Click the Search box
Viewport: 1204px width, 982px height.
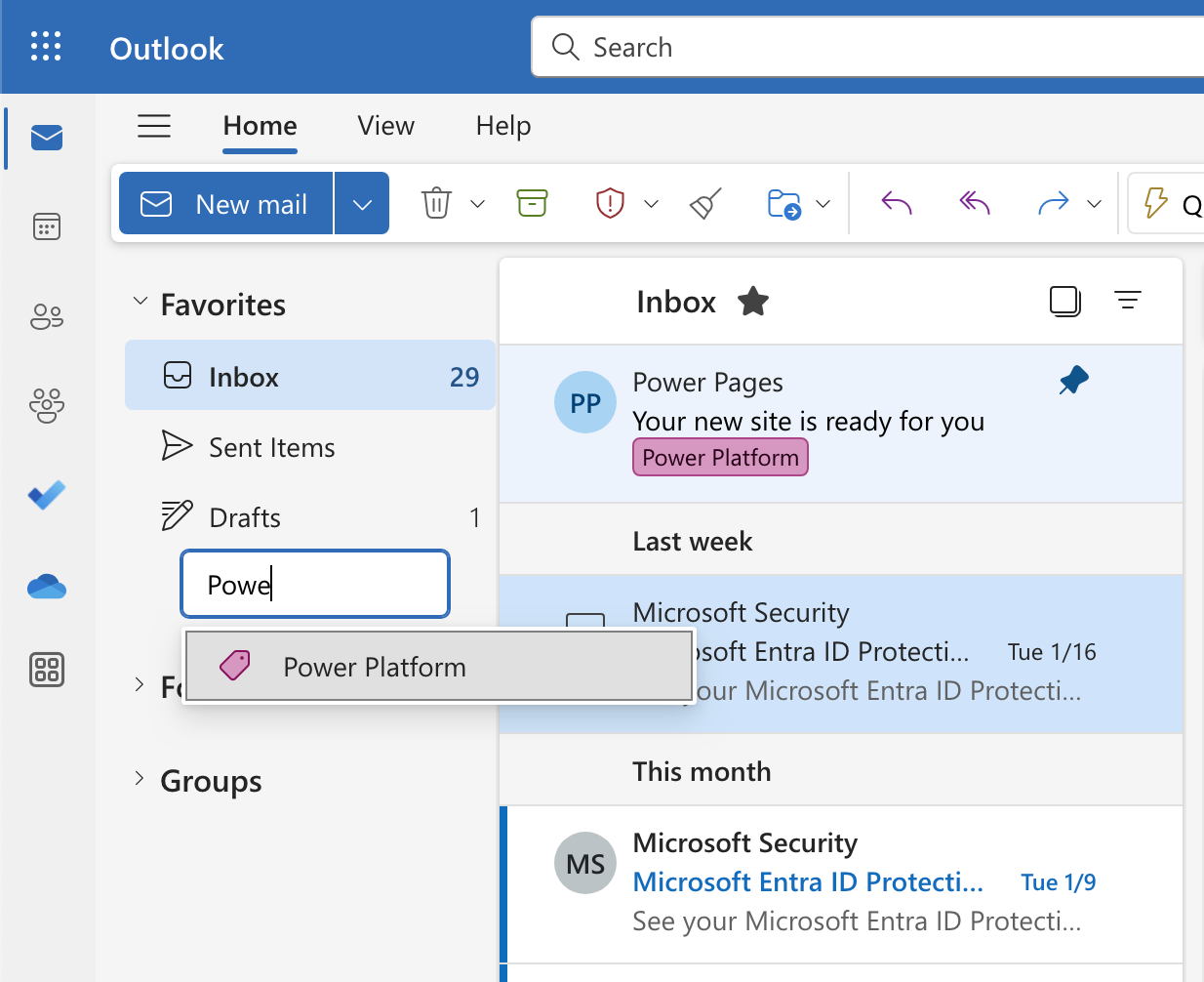click(x=867, y=47)
